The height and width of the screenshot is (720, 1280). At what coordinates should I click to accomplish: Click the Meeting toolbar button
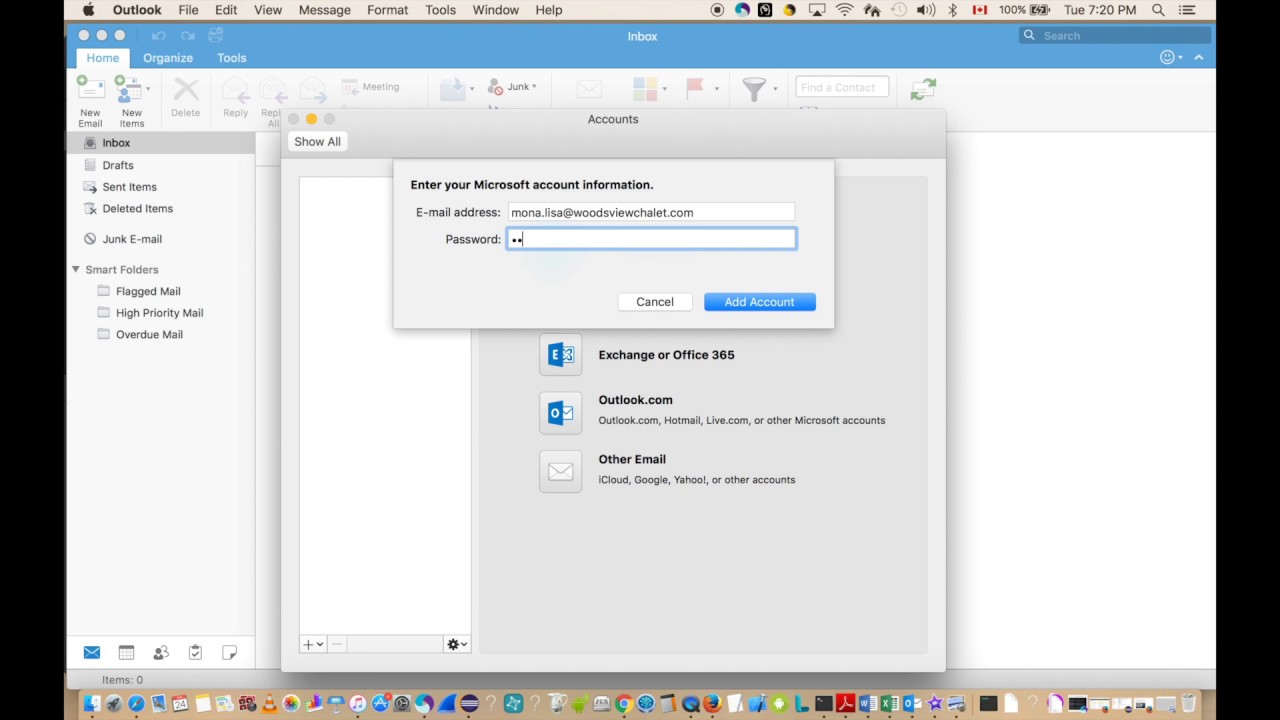[370, 87]
